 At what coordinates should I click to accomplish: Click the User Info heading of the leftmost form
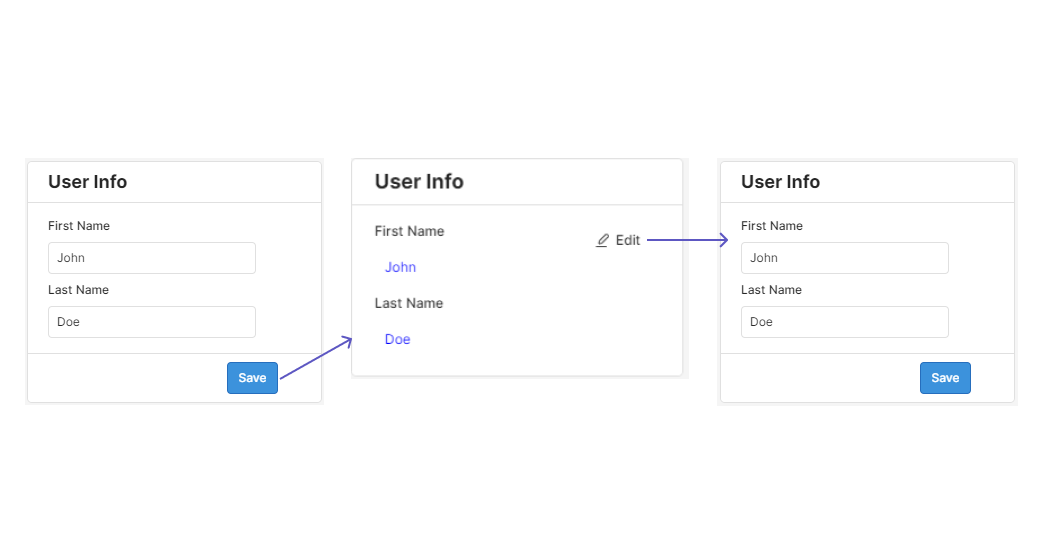pyautogui.click(x=88, y=182)
